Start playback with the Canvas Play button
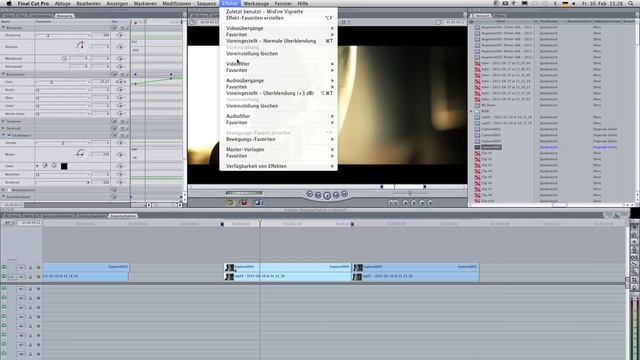The height and width of the screenshot is (360, 640). coord(327,196)
